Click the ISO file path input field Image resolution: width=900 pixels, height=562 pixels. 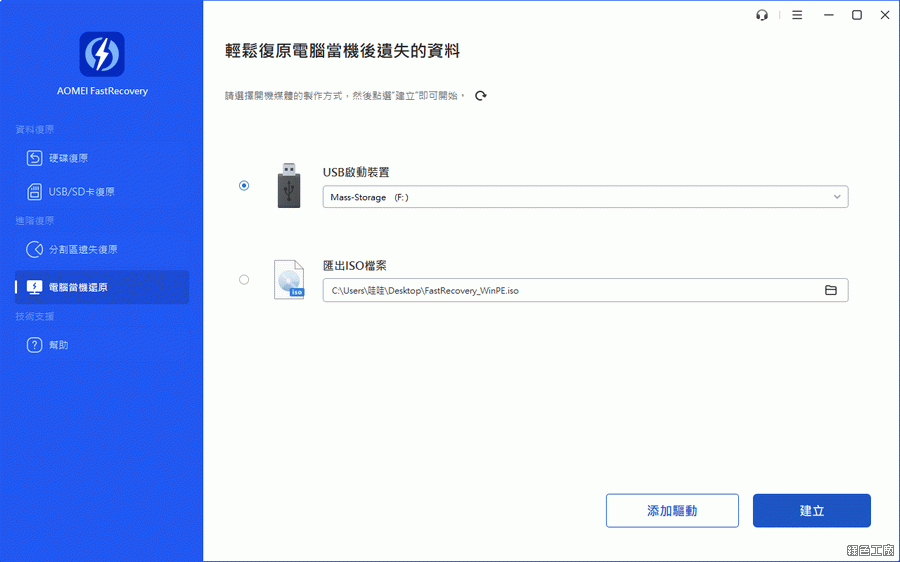click(570, 290)
